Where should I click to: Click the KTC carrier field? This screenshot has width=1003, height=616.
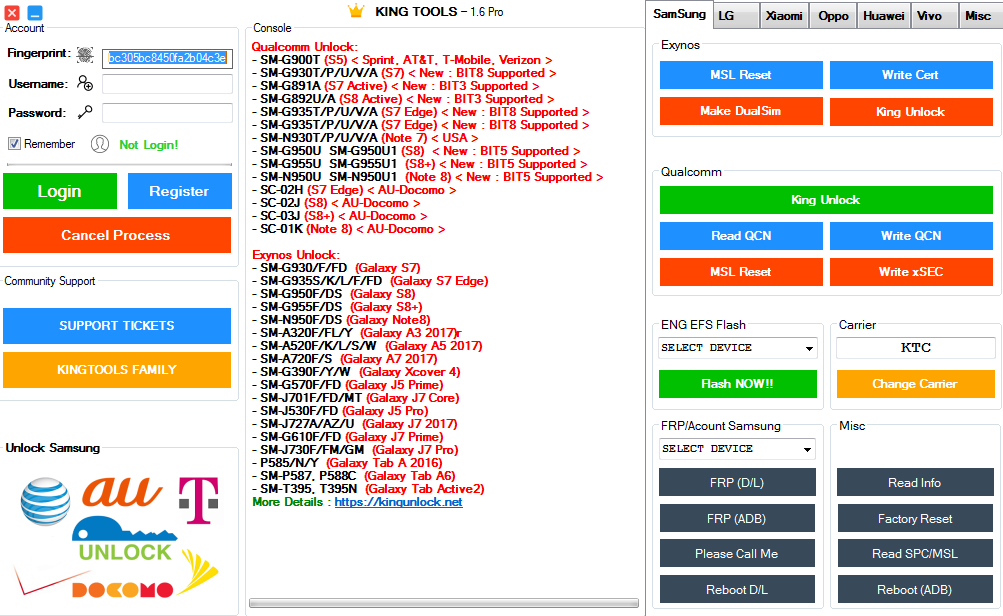pyautogui.click(x=915, y=348)
